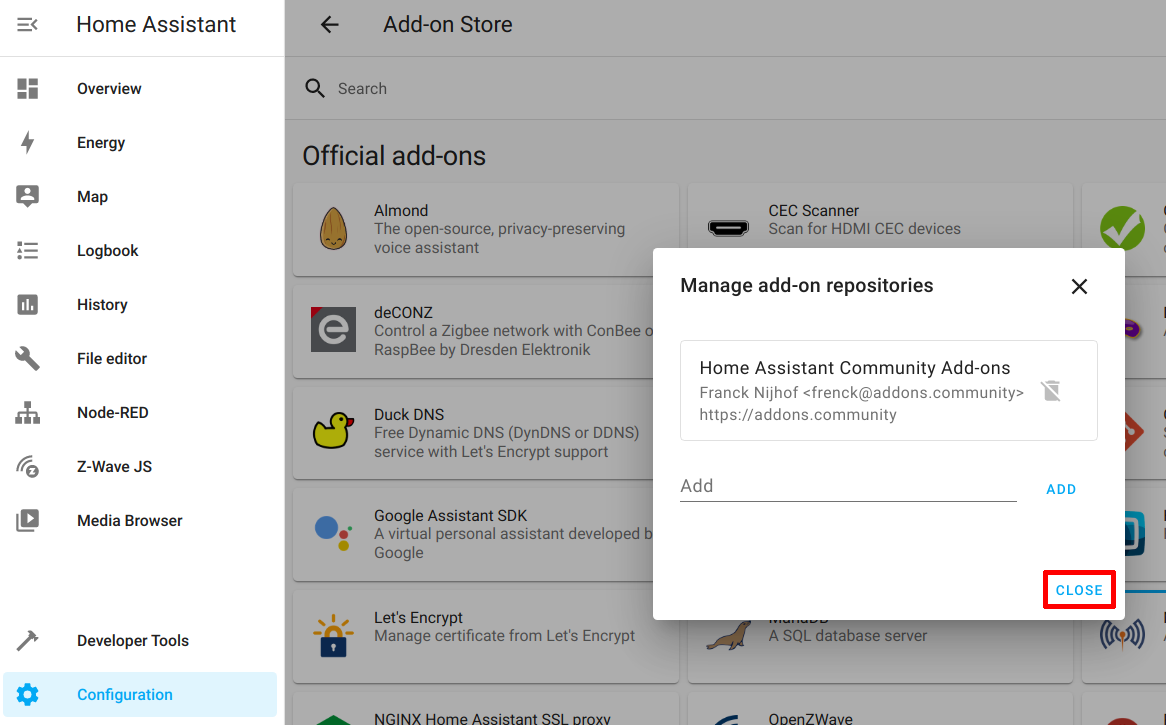Focus the Add repository input field

(848, 486)
